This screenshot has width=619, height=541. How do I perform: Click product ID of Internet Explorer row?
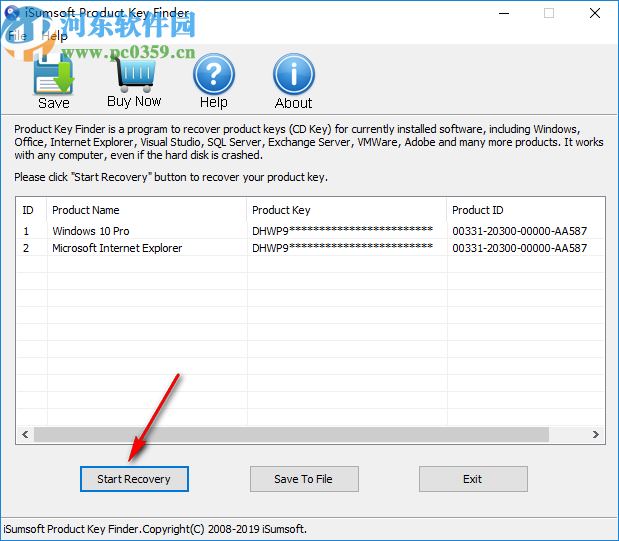(520, 248)
